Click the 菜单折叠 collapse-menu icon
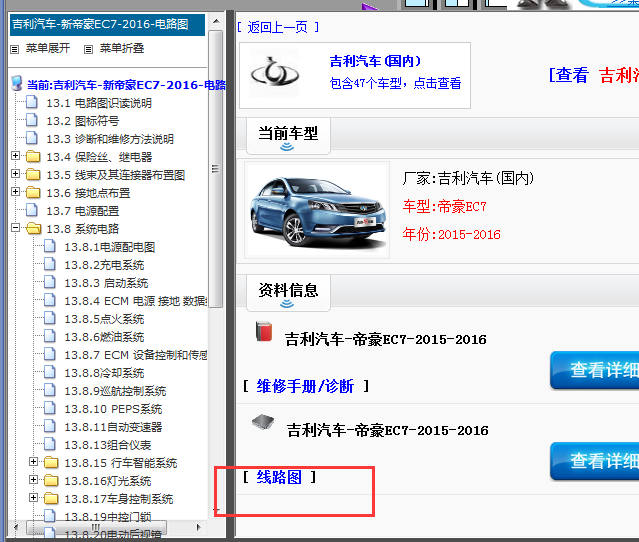Viewport: 639px width, 542px height. 88,49
